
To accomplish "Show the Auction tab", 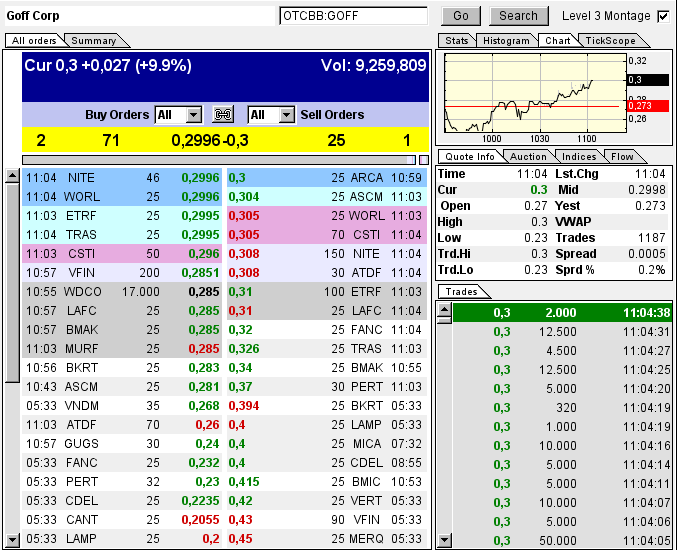I will (x=528, y=157).
